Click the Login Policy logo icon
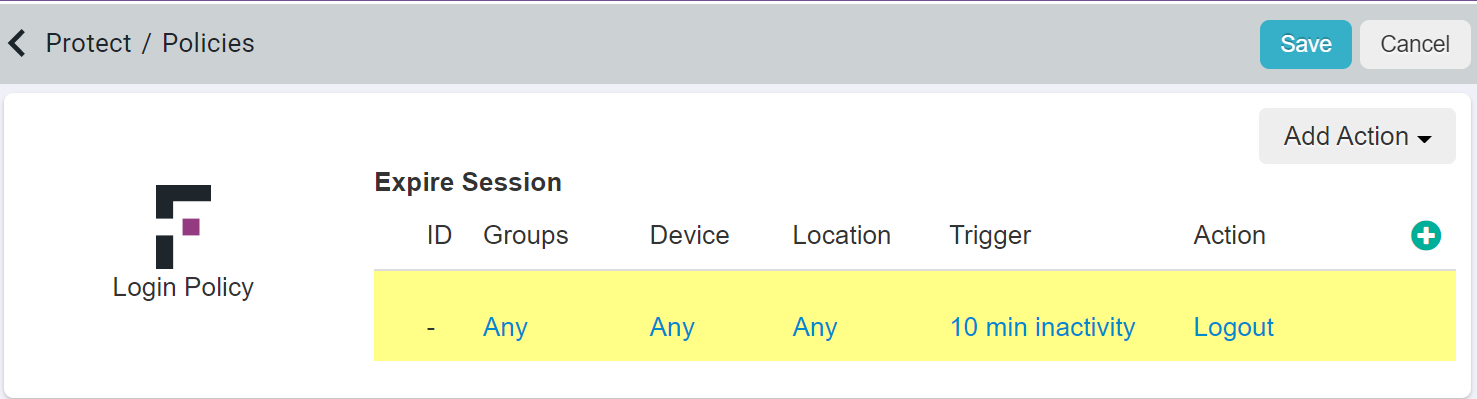 [x=183, y=226]
